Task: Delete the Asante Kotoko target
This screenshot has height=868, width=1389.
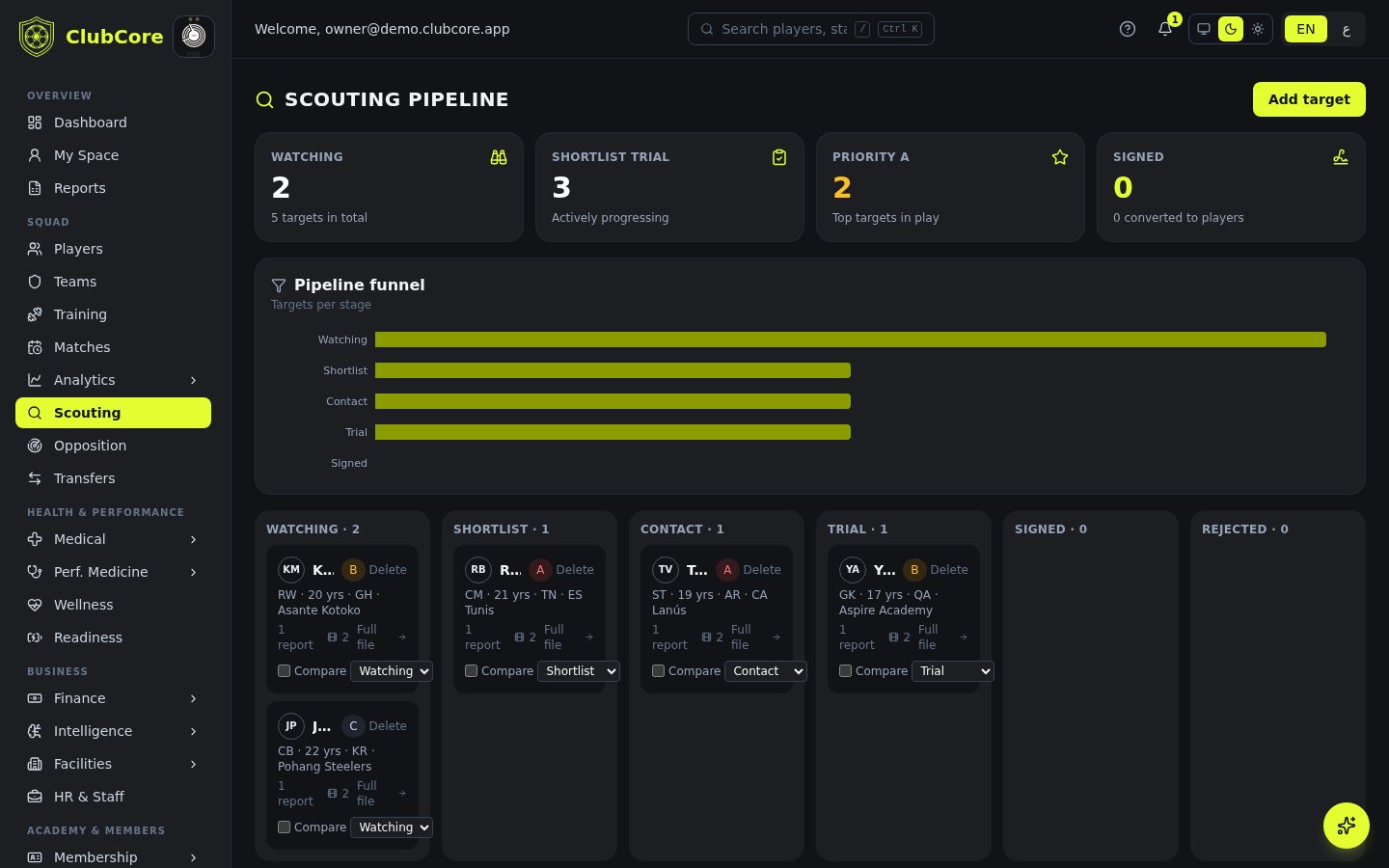Action: click(x=388, y=570)
